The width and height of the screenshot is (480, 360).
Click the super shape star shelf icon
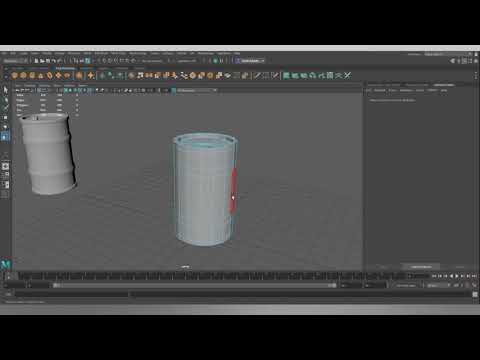point(91,76)
